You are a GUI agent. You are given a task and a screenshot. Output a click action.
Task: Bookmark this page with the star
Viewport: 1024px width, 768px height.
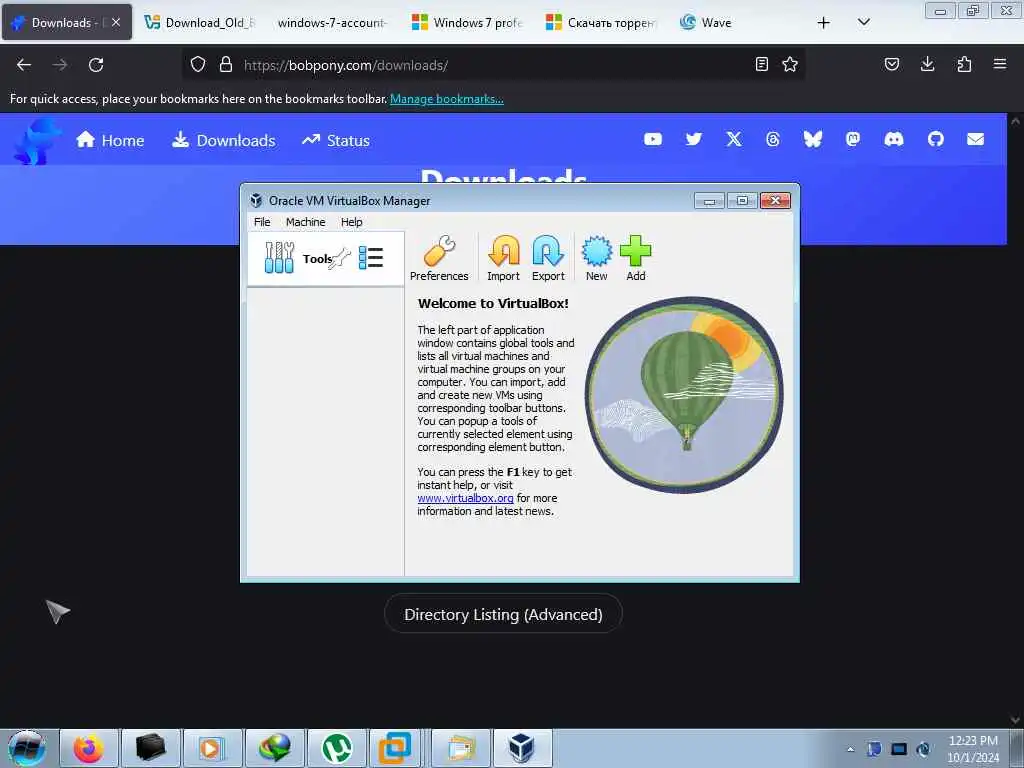(x=790, y=65)
